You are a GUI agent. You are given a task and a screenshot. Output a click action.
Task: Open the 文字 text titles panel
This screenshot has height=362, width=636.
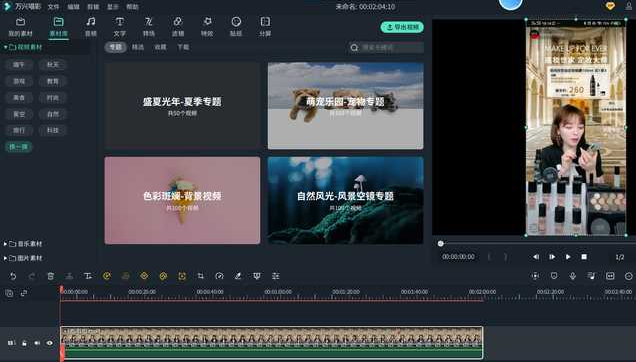tap(120, 27)
